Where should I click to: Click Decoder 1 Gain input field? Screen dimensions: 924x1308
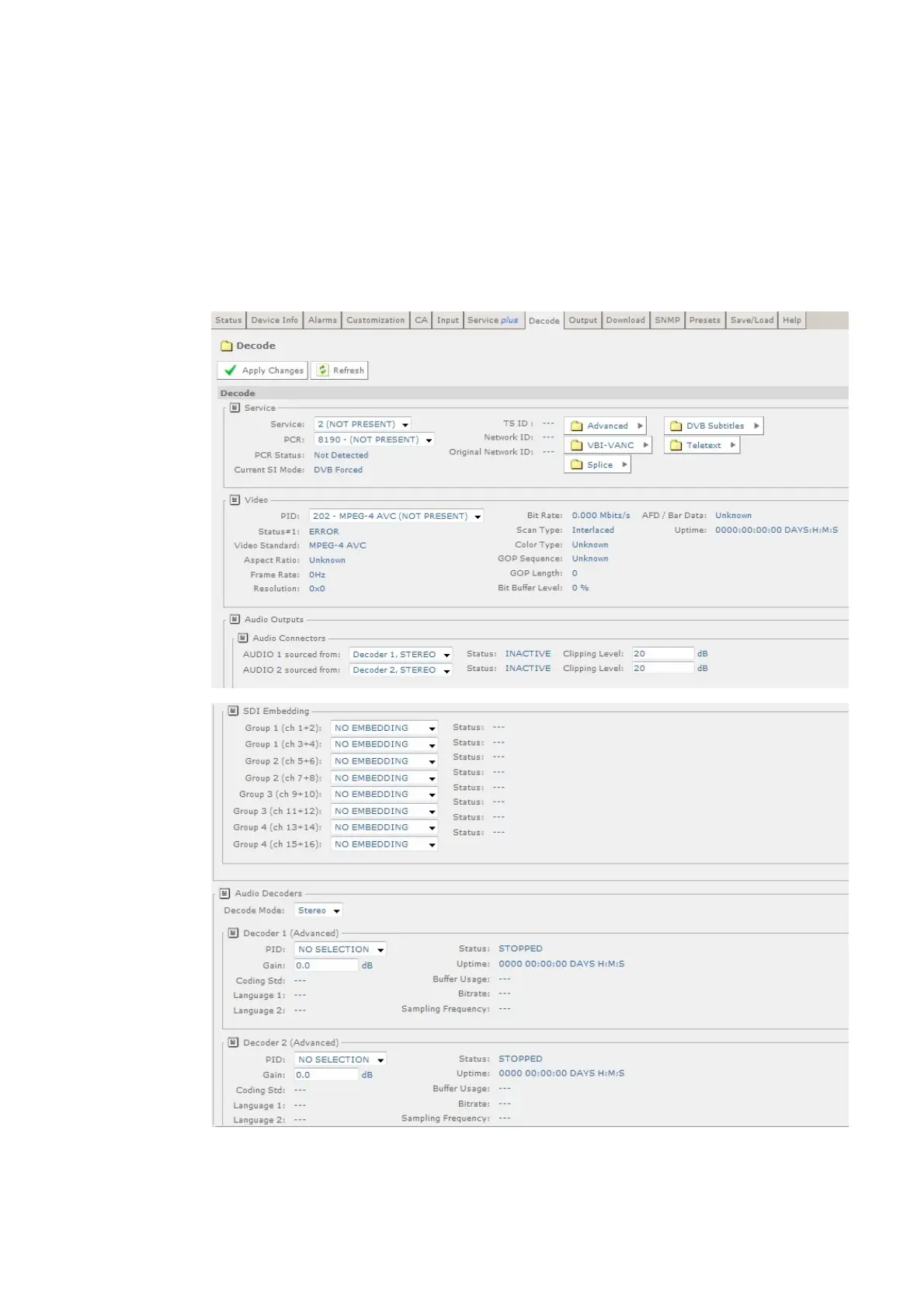pos(326,965)
